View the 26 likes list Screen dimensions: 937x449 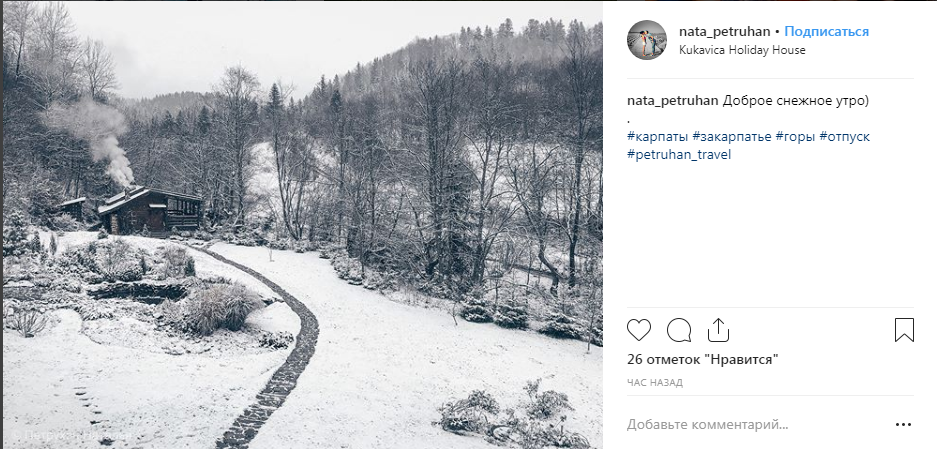pos(702,359)
